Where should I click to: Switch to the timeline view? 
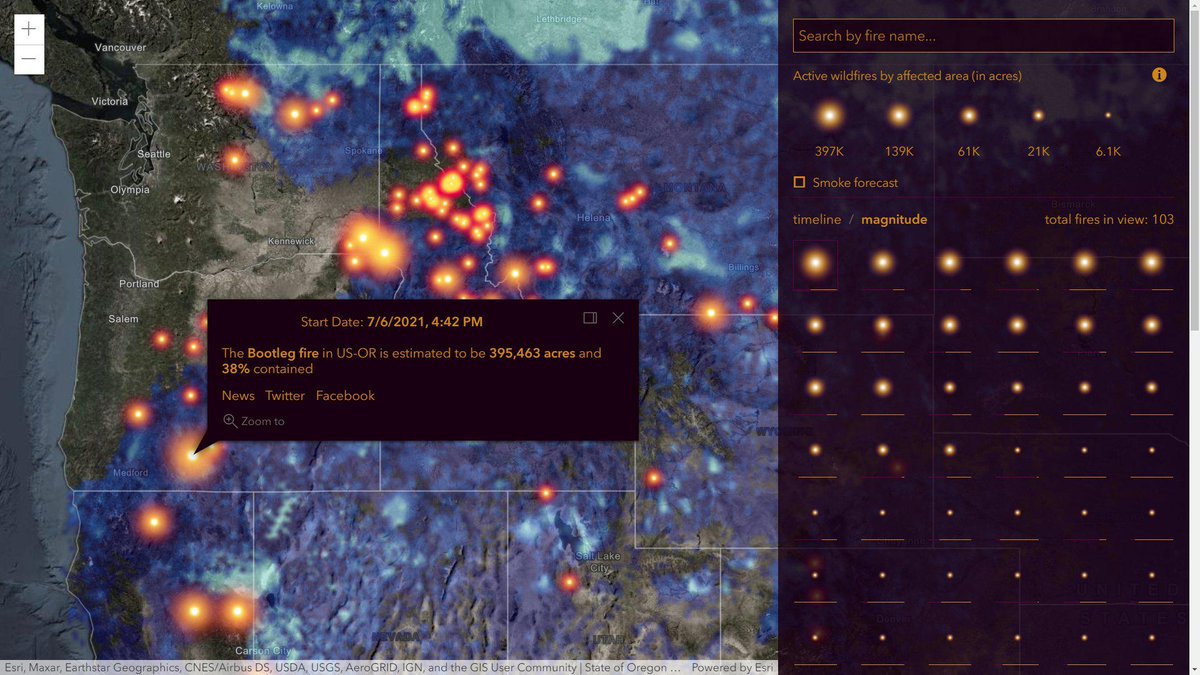click(817, 219)
